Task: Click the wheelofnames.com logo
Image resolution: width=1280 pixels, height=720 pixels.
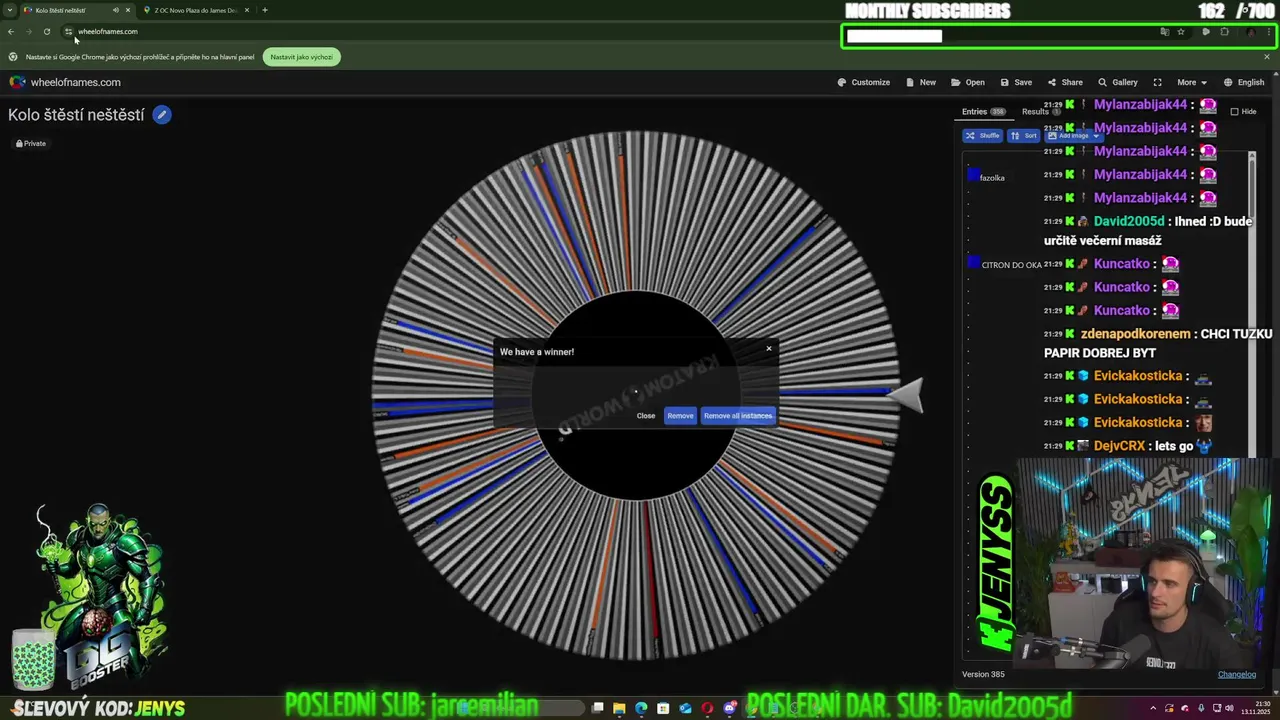Action: point(65,82)
